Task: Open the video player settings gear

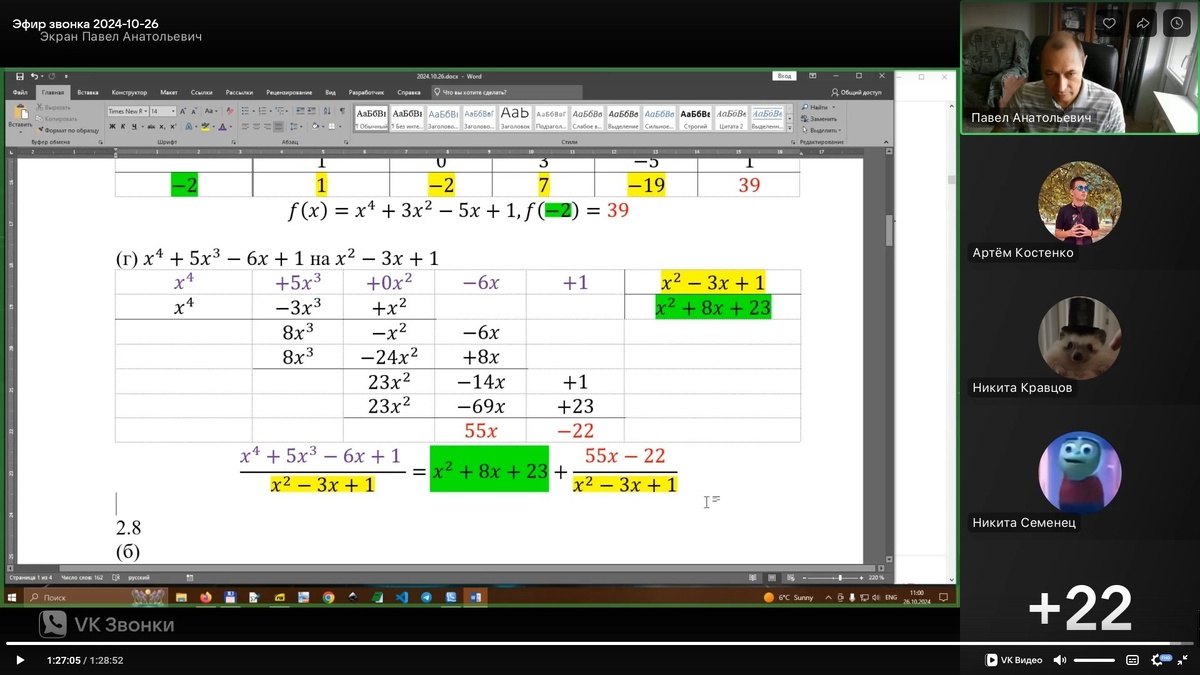Action: point(1159,660)
